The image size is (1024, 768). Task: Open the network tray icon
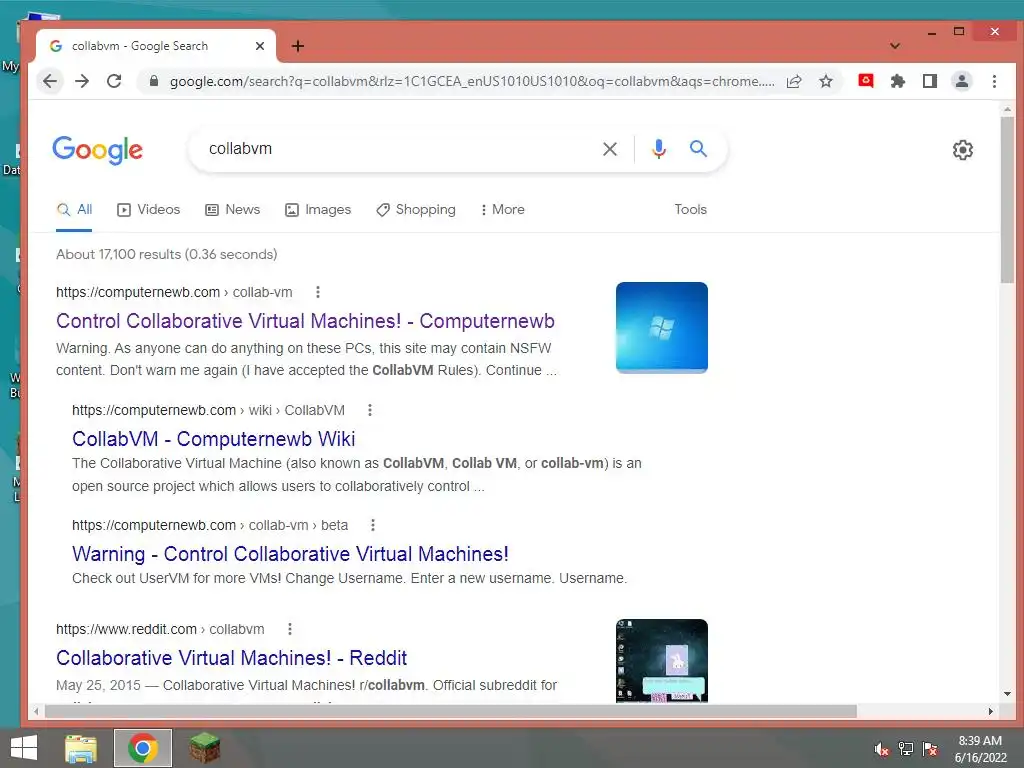pyautogui.click(x=906, y=749)
